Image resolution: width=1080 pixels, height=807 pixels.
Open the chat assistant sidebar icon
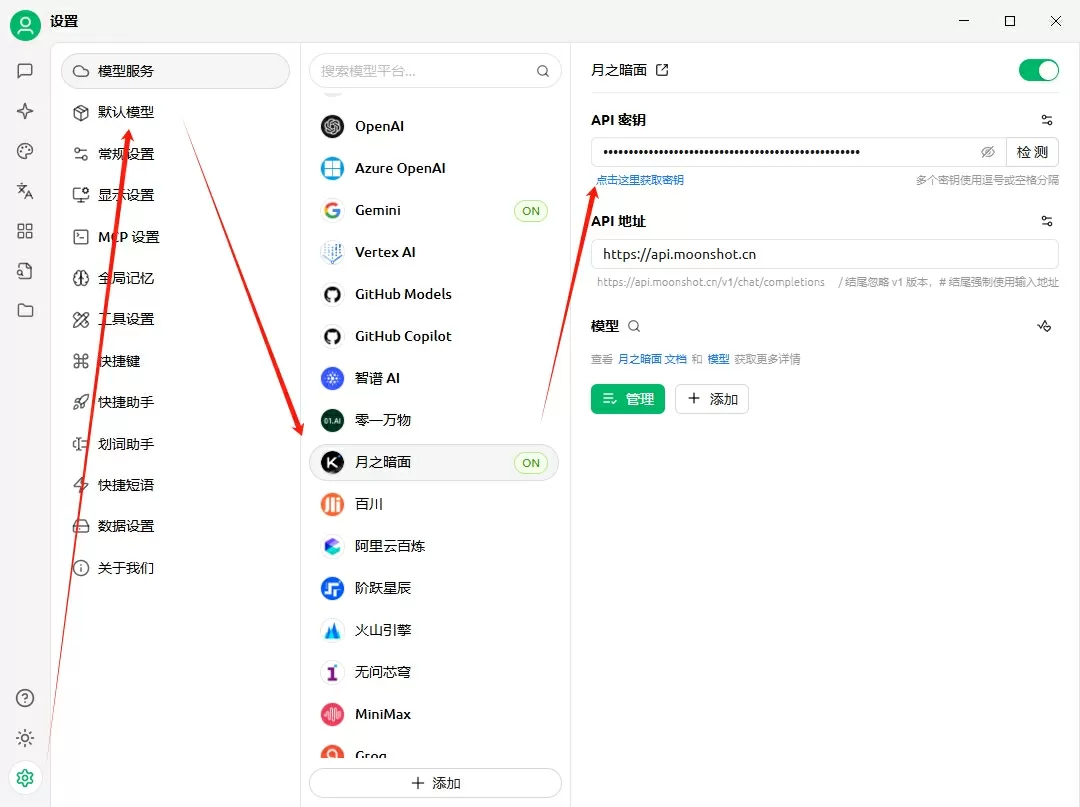click(x=25, y=71)
